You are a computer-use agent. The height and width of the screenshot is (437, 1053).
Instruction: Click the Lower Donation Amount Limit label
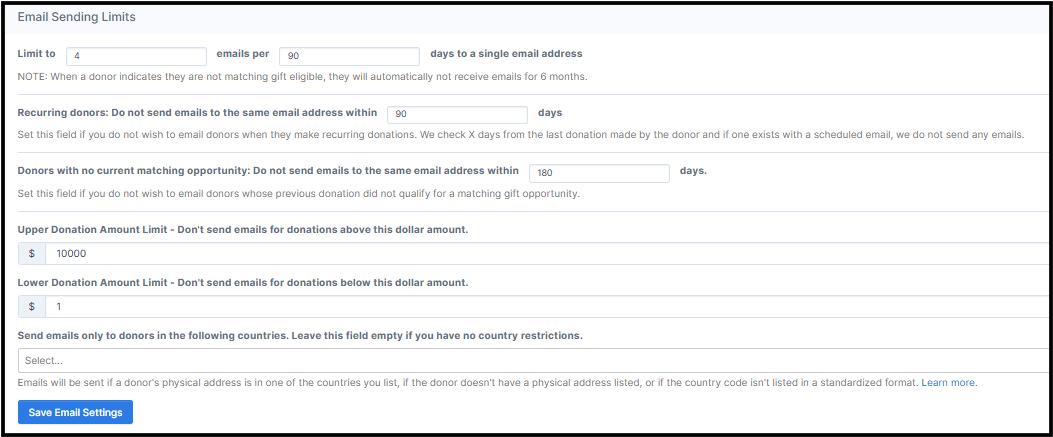point(242,283)
